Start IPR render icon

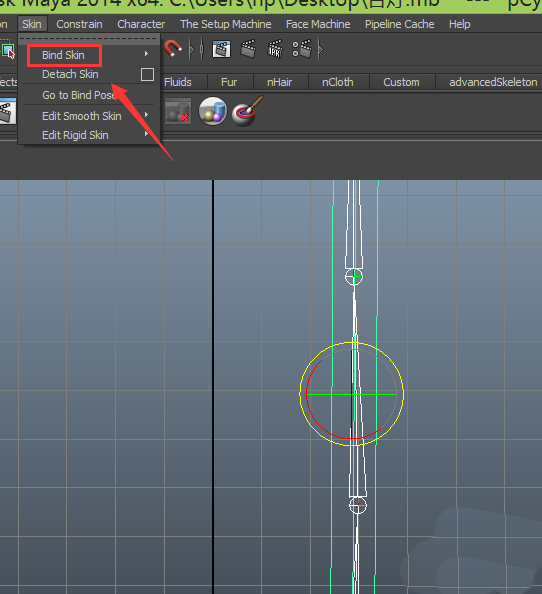(275, 49)
